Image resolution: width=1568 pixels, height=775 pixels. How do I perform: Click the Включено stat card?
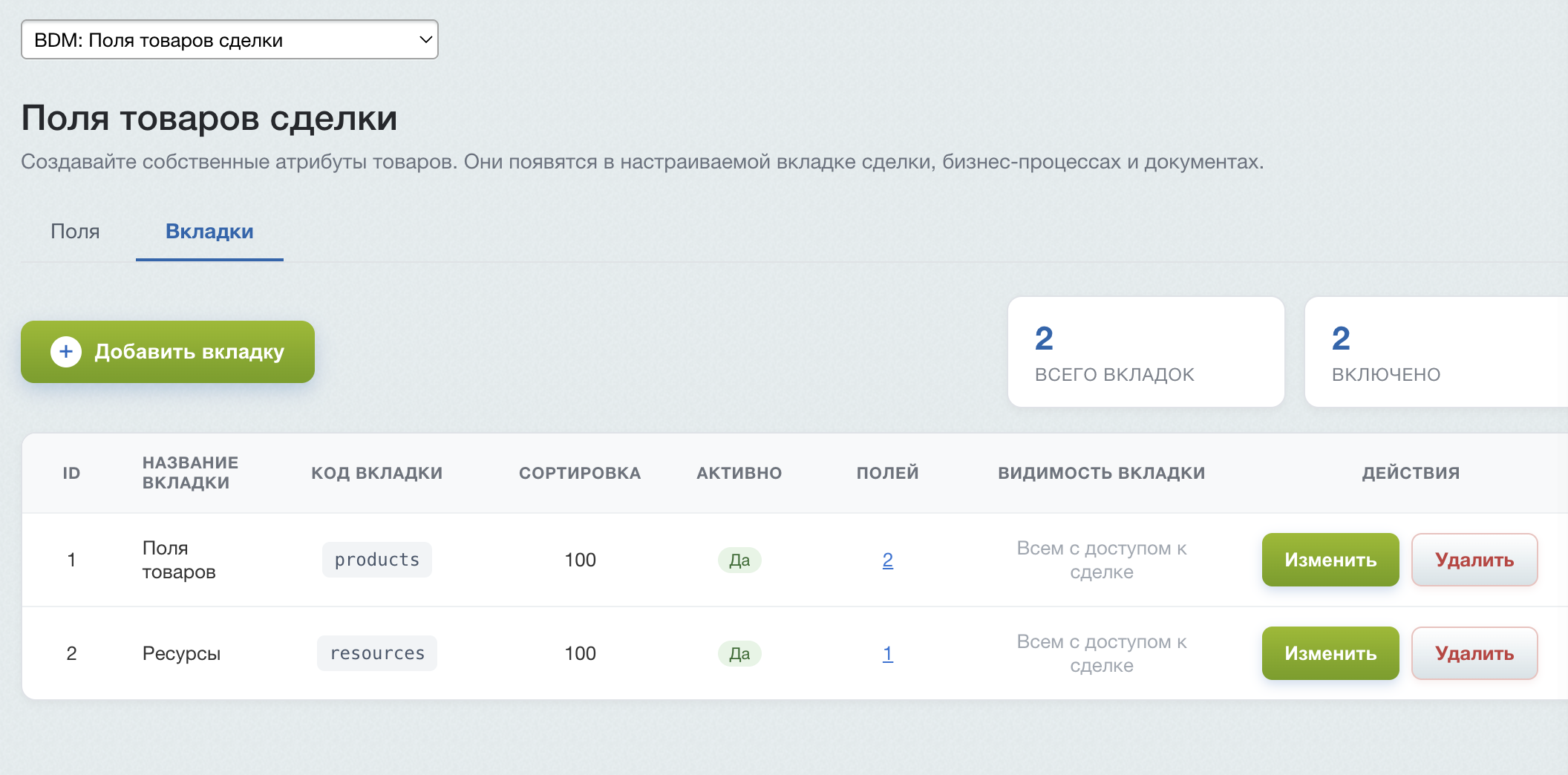[1437, 352]
